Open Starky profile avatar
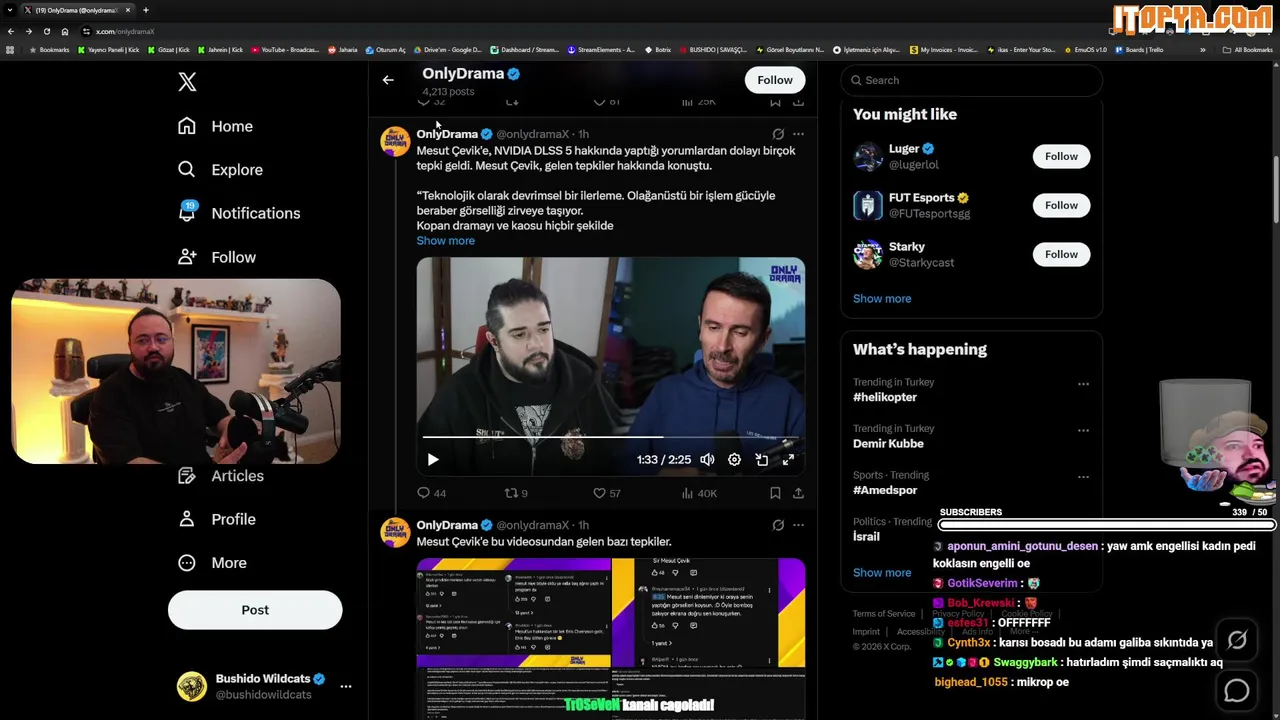Viewport: 1280px width, 720px height. (867, 254)
